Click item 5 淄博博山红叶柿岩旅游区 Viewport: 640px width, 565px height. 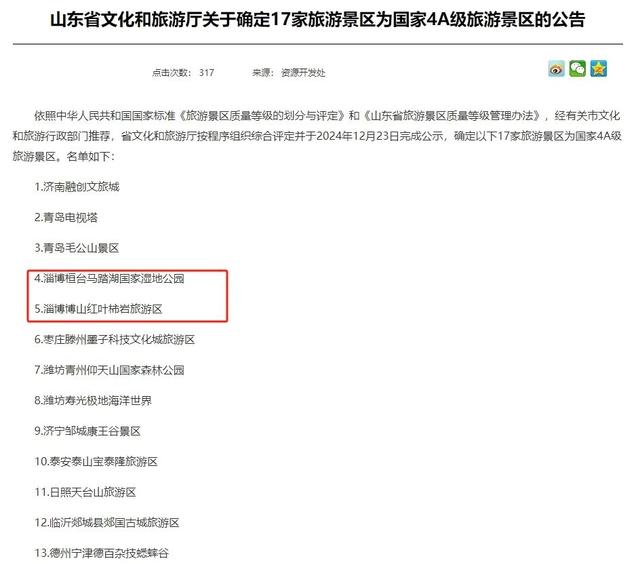pos(98,309)
